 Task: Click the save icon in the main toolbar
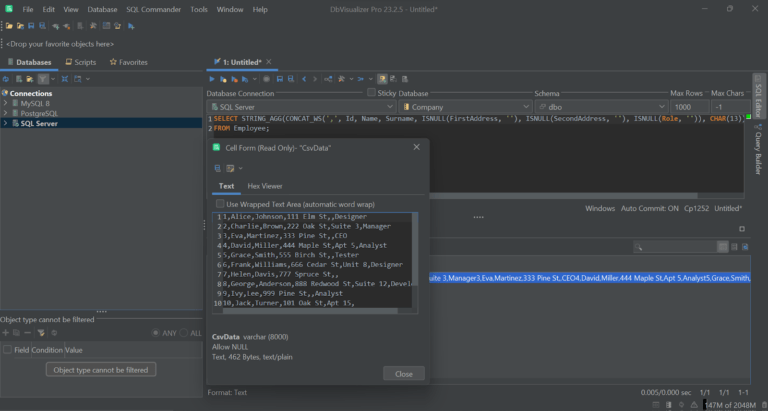30,25
